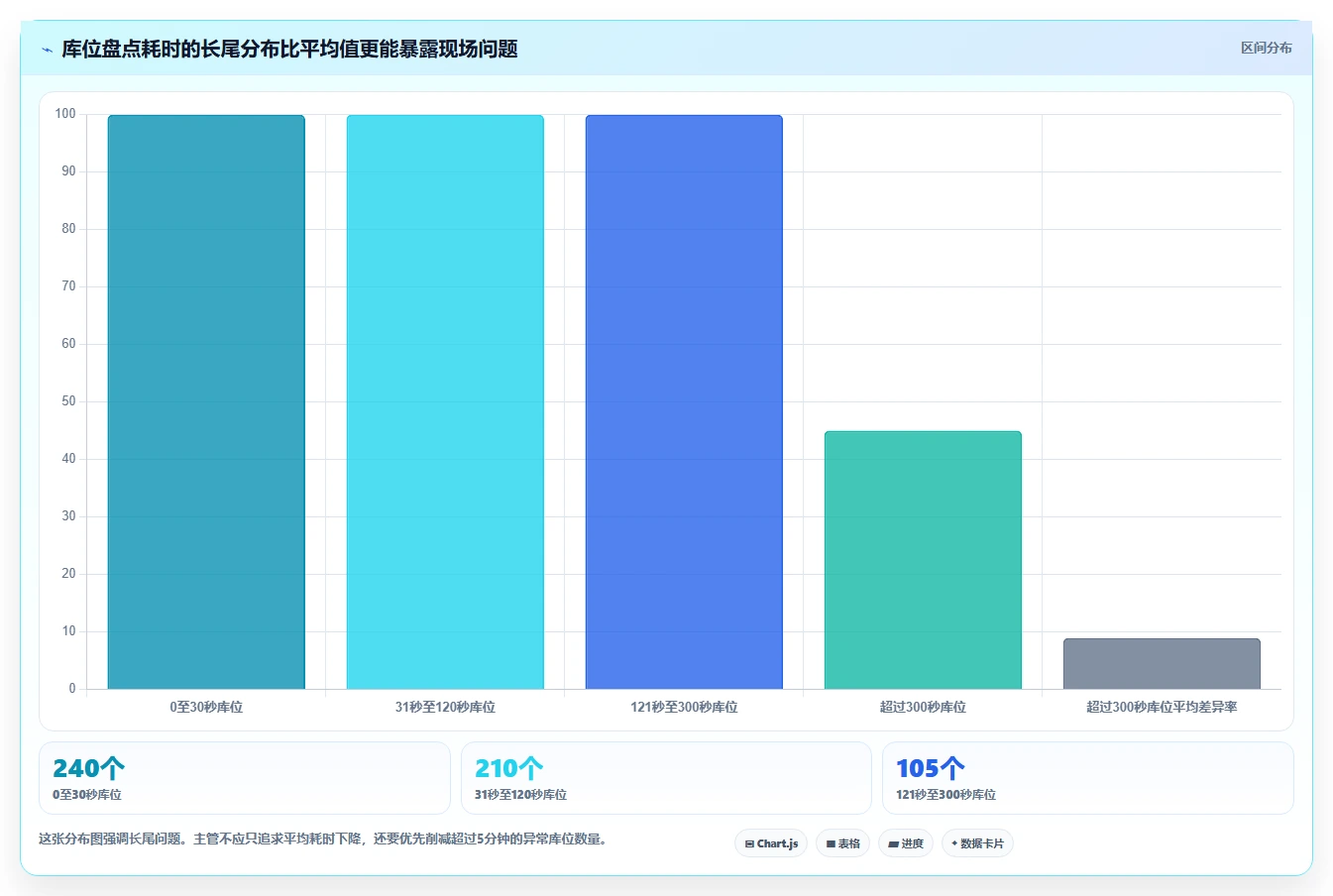This screenshot has width=1333, height=896.
Task: Open the 240个 stat card
Action: click(245, 778)
